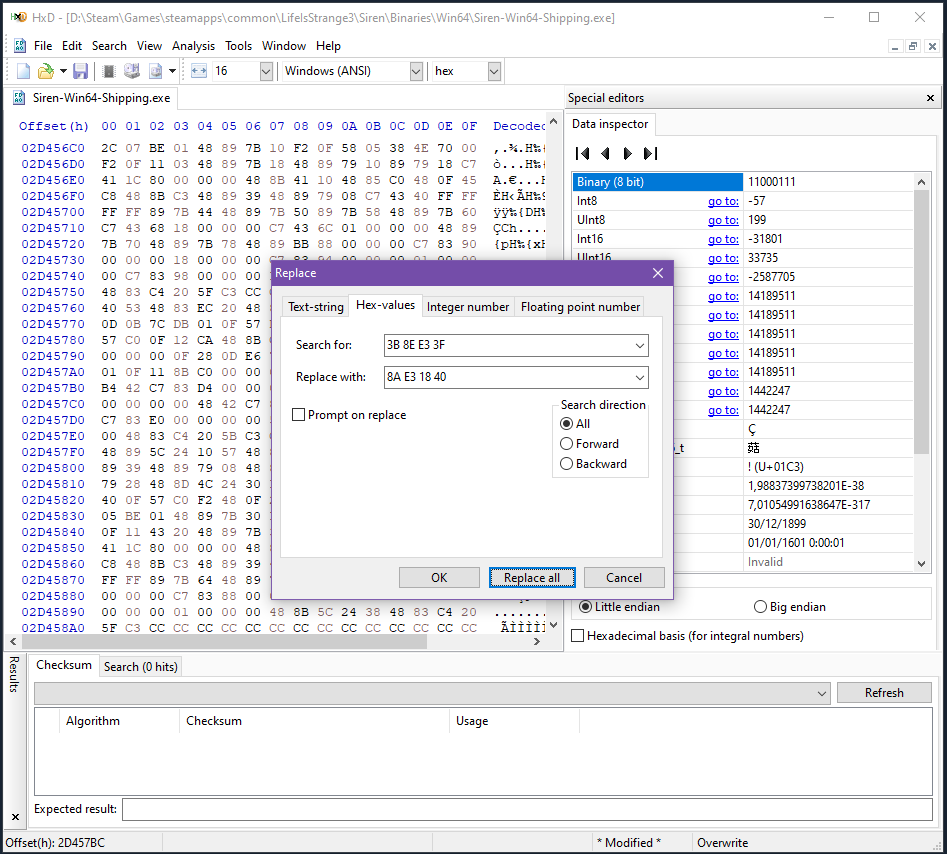Switch to the Text-string tab
Viewport: 947px width, 854px height.
coord(315,307)
